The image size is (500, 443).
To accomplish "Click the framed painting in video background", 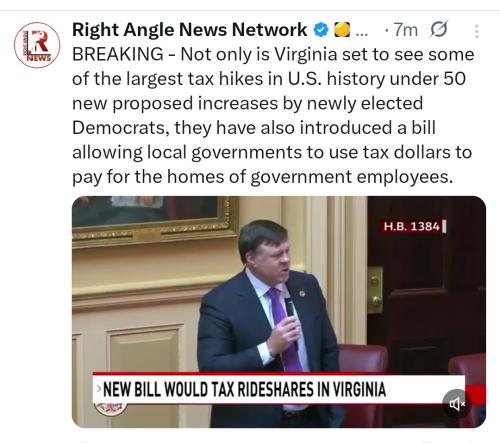I will pyautogui.click(x=155, y=220).
